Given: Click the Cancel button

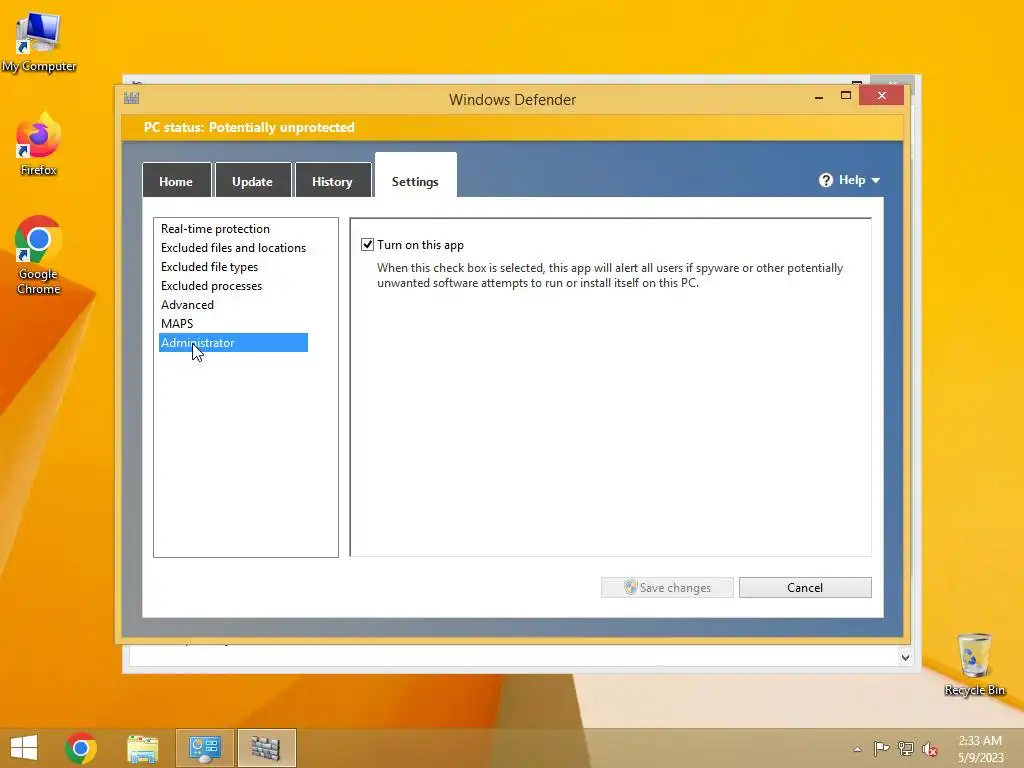Looking at the screenshot, I should 805,587.
